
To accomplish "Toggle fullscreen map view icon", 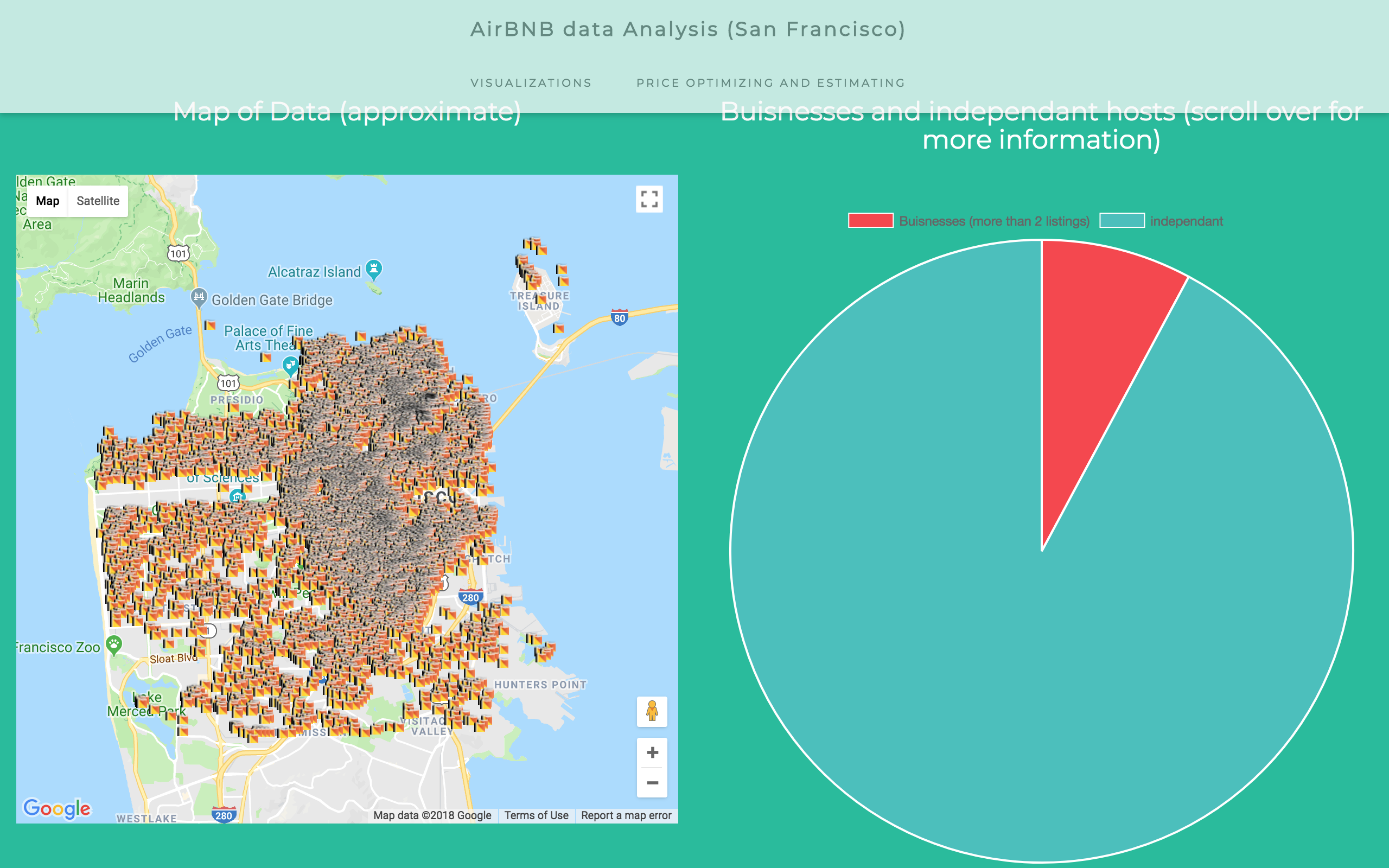I will tap(649, 199).
